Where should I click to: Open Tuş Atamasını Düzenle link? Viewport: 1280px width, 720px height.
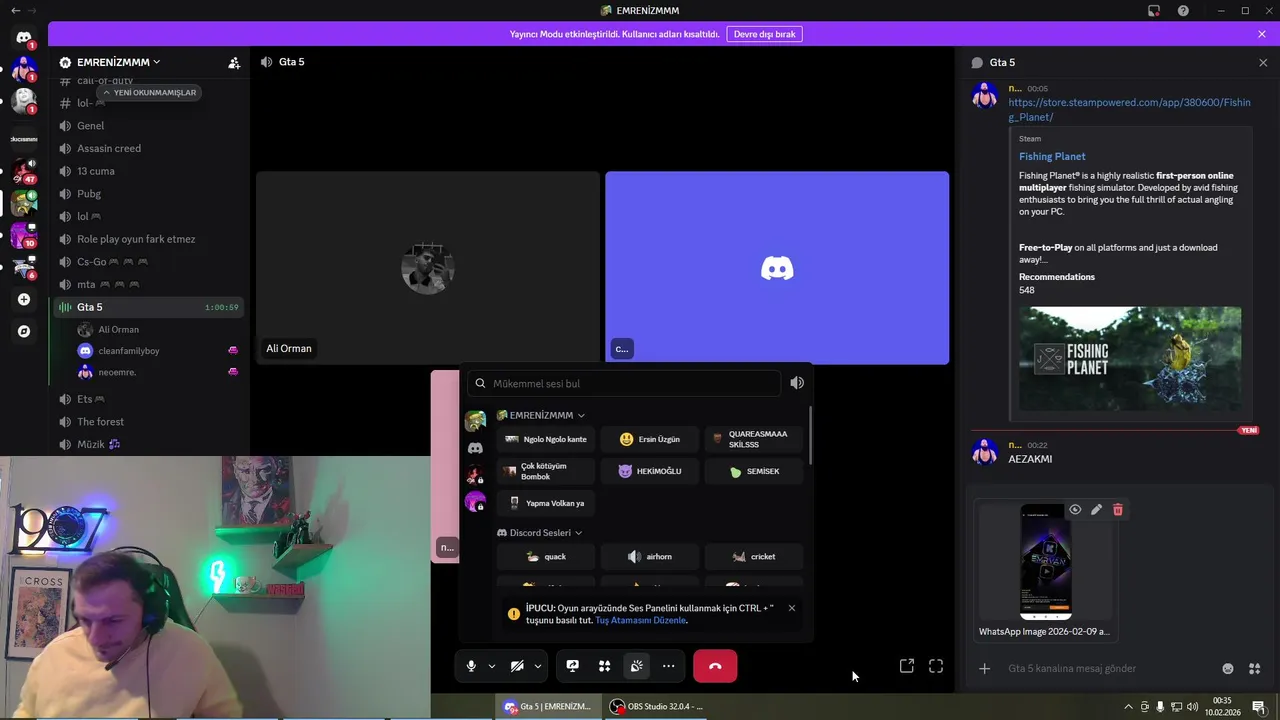(x=640, y=620)
